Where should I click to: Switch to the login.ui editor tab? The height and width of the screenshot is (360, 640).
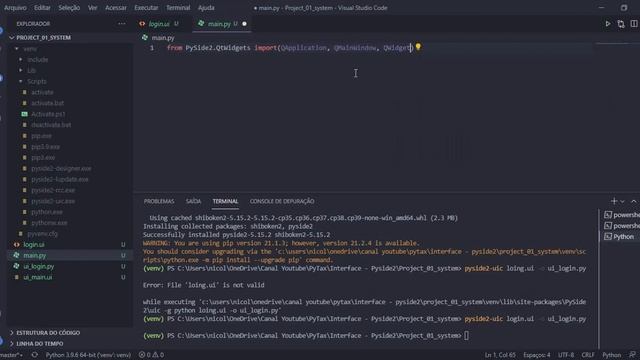pyautogui.click(x=159, y=24)
